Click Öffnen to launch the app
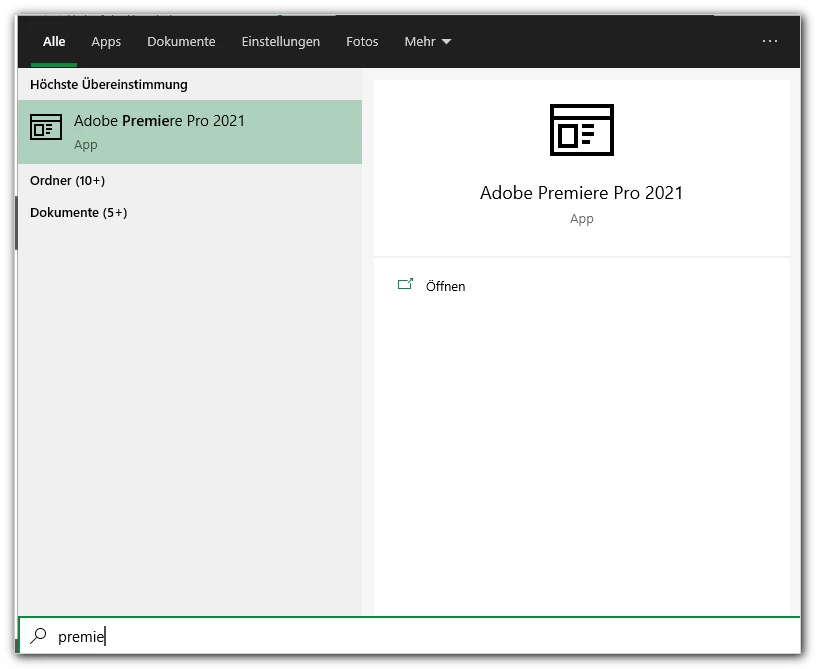Viewport: 816px width, 669px height. coord(445,286)
